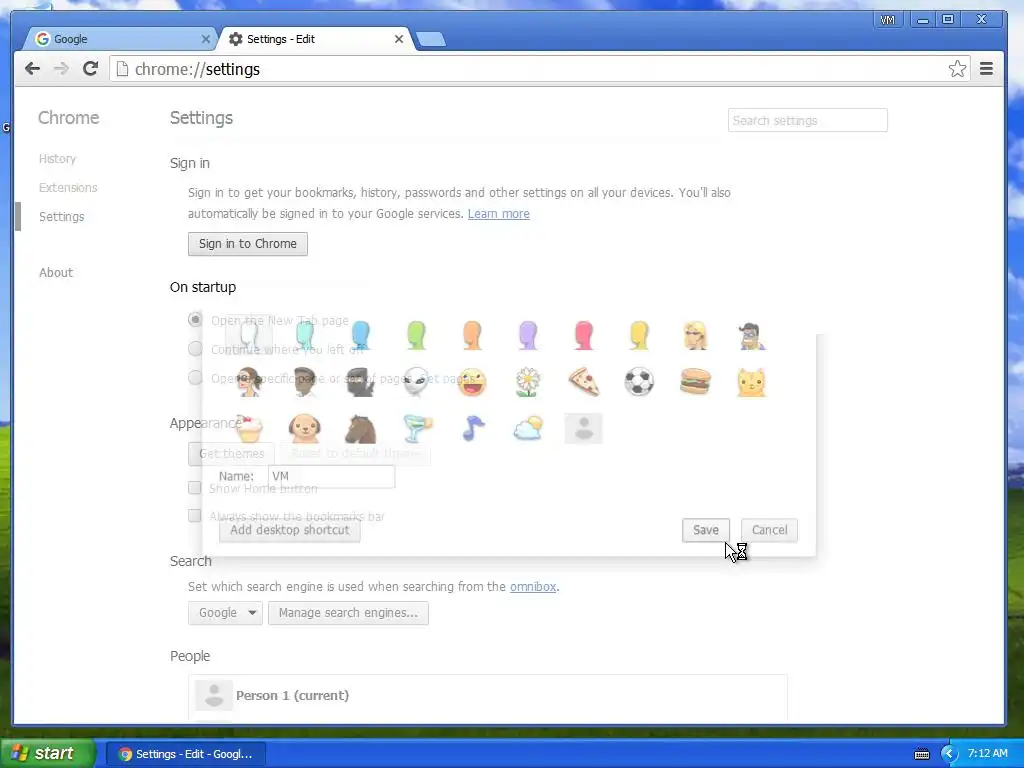
Task: Select the pizza slice avatar
Action: (583, 382)
